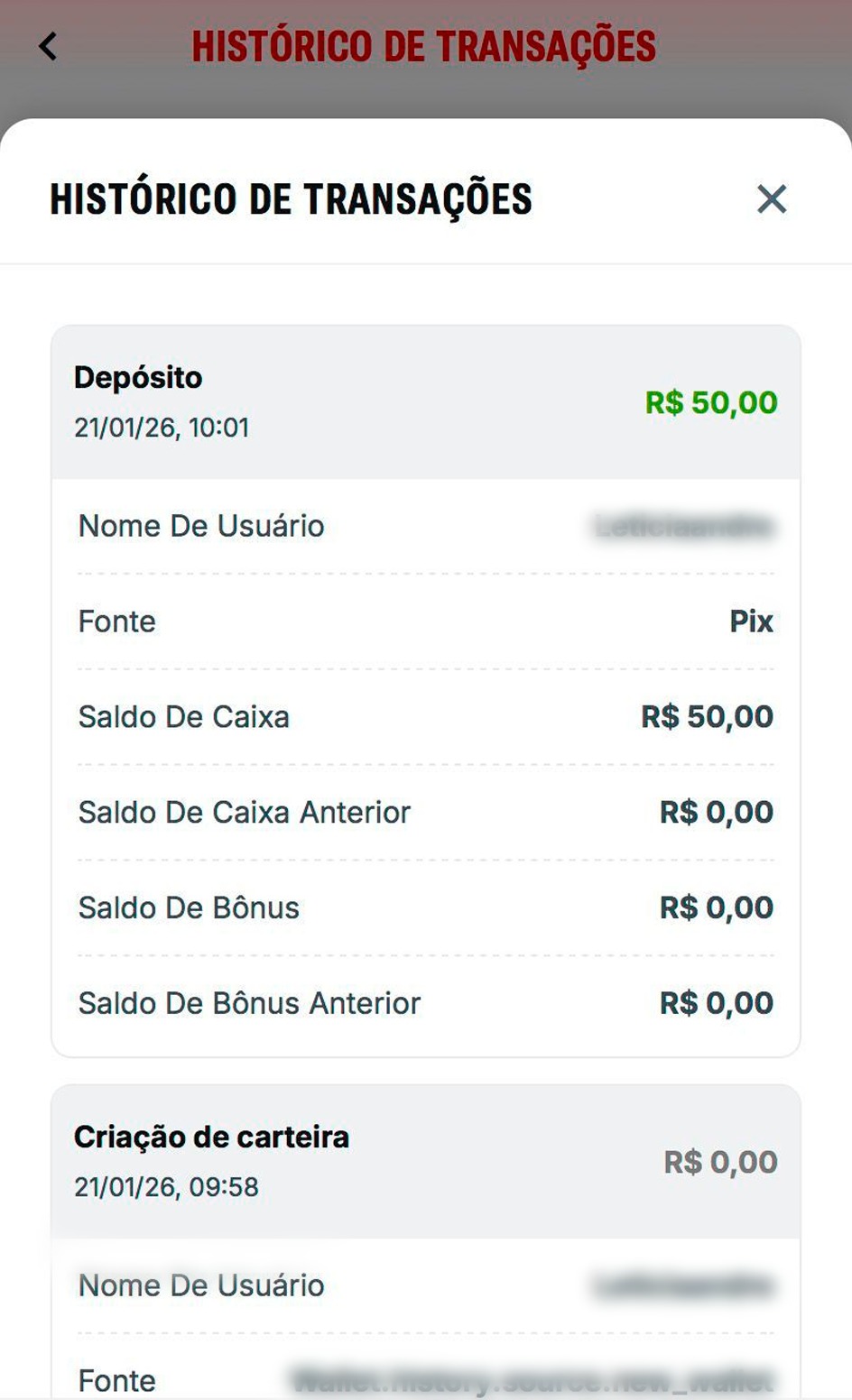Select the Saldo De Caixa Anterior label

[x=245, y=813]
